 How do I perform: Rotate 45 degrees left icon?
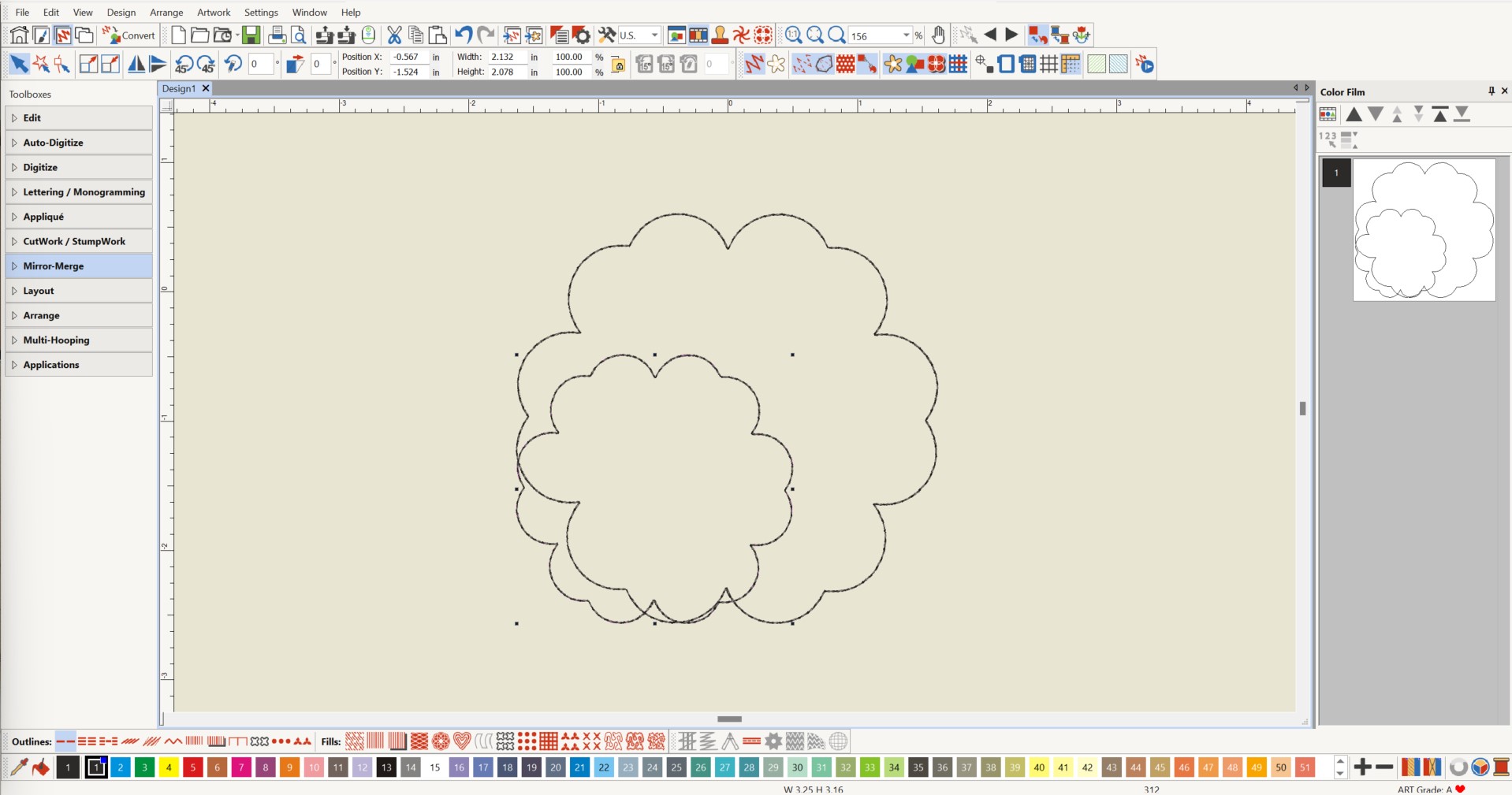point(184,64)
